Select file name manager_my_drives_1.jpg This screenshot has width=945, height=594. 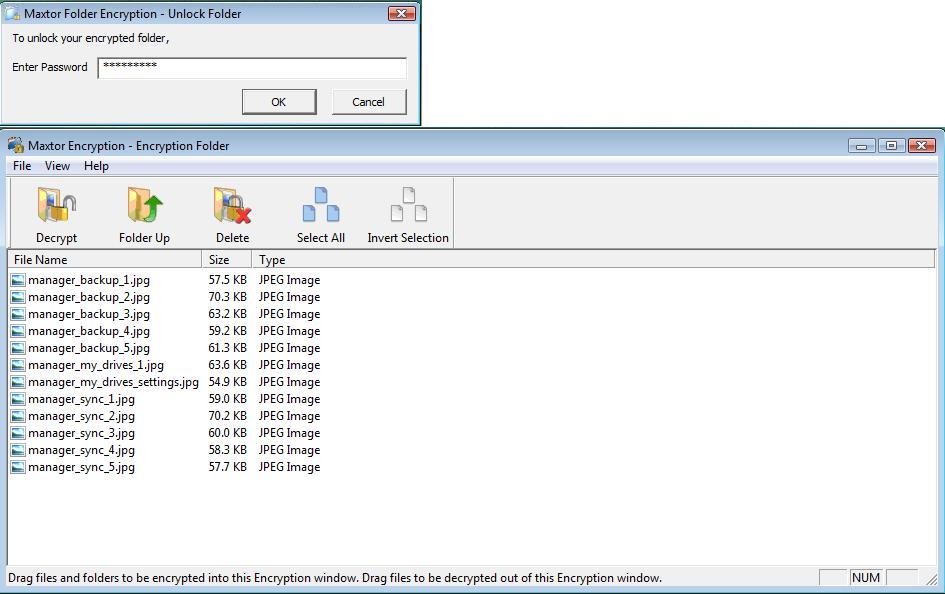pyautogui.click(x=96, y=365)
